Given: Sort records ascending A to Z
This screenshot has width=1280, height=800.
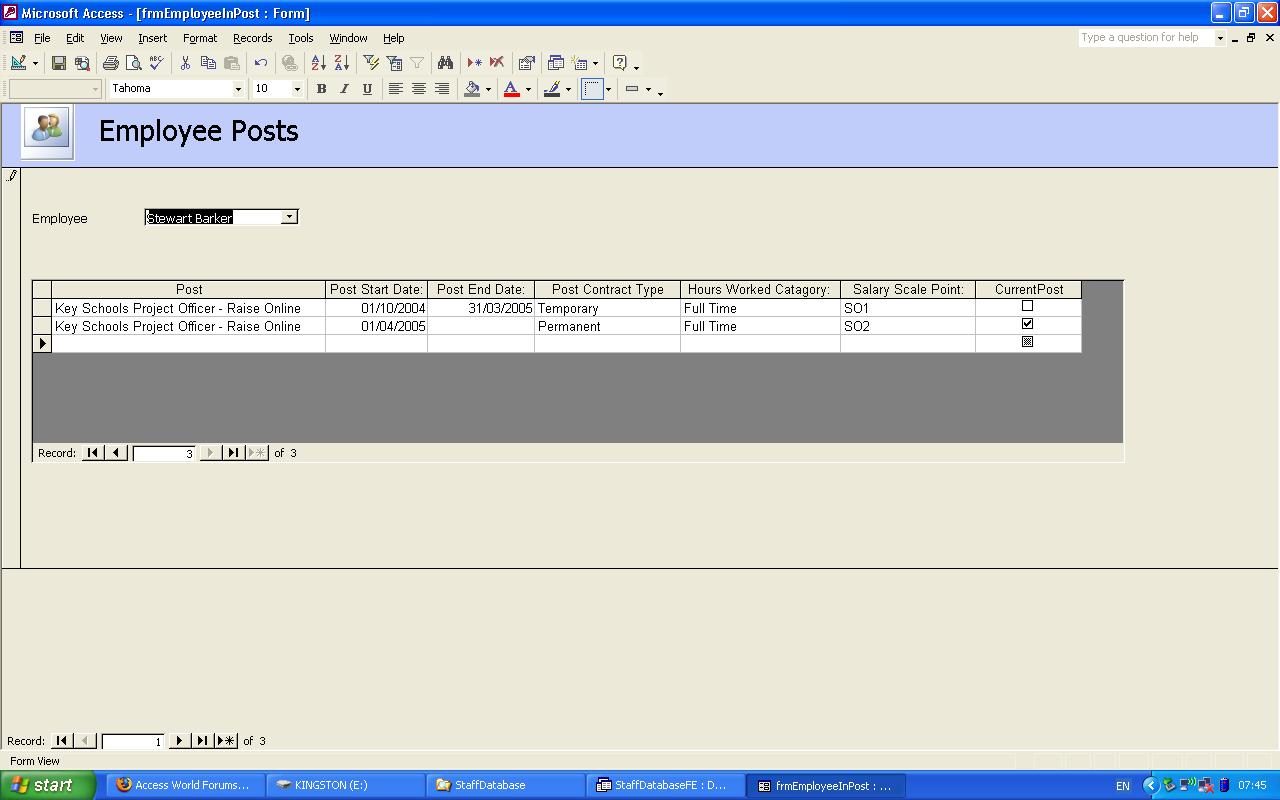Looking at the screenshot, I should pos(318,63).
